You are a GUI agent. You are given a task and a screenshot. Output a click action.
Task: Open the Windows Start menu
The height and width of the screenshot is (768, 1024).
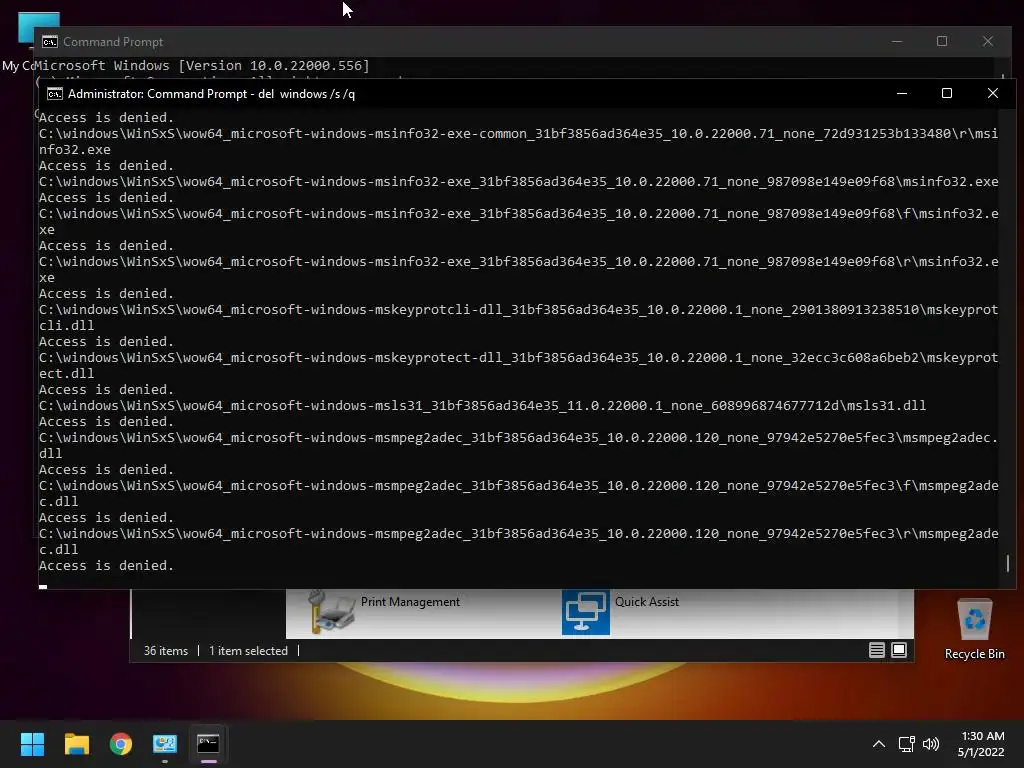[32, 744]
